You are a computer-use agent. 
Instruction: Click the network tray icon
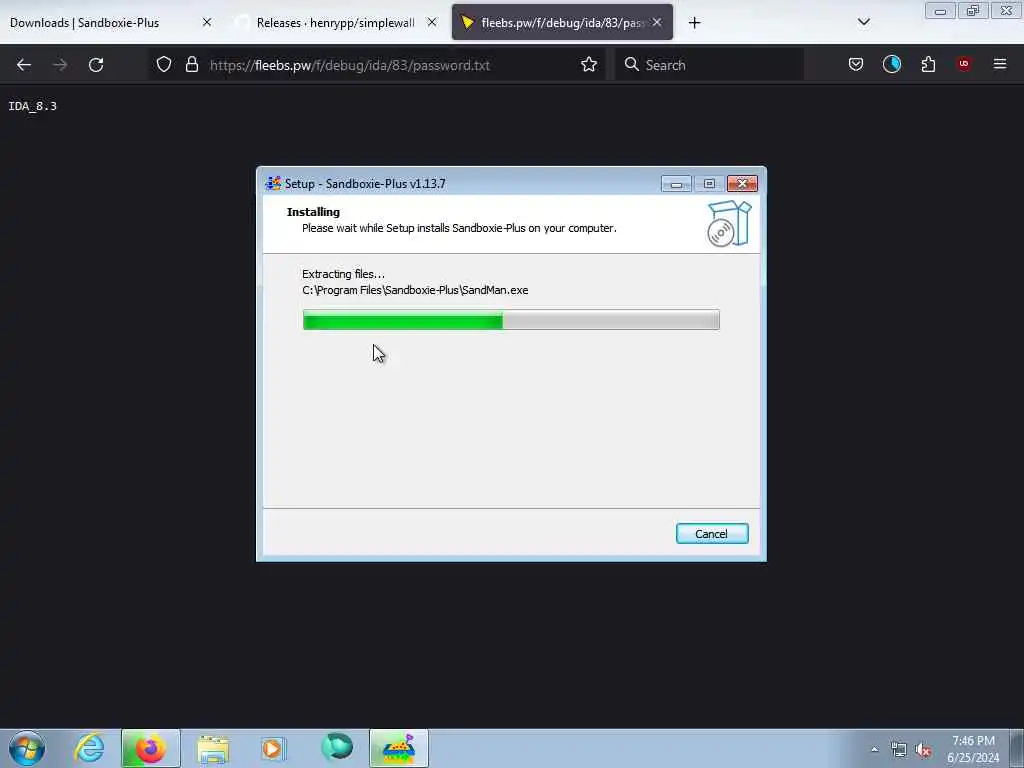click(x=899, y=750)
